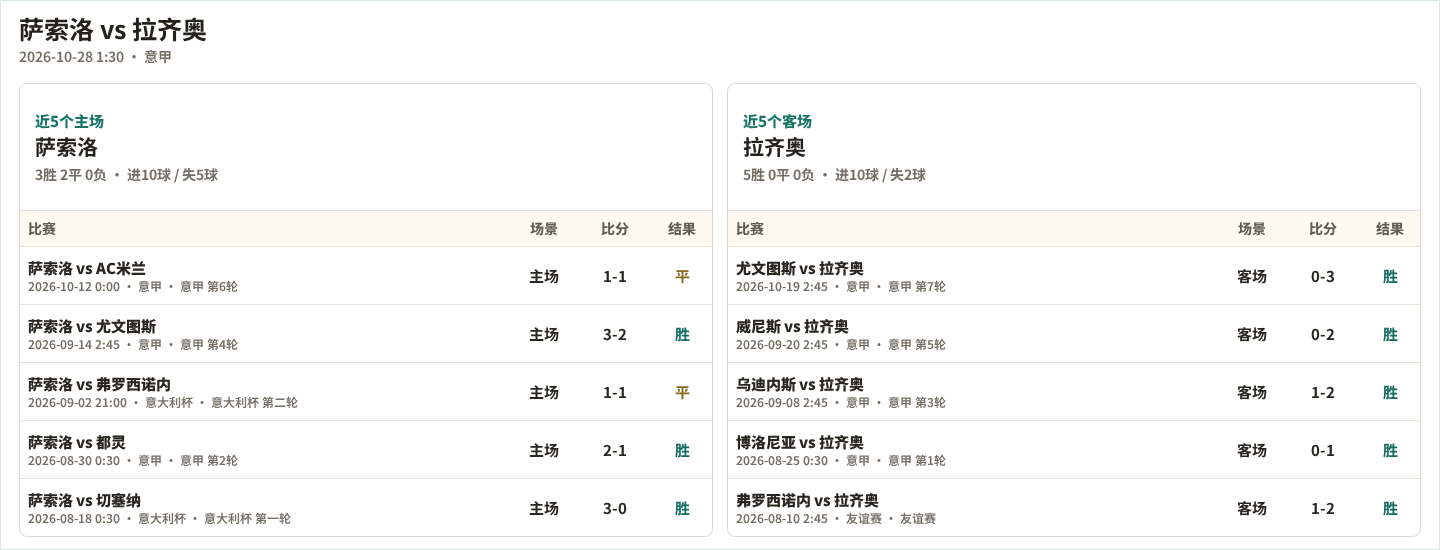This screenshot has width=1440, height=550.
Task: Click date line 2026-08-25 0:30 意甲 第1轮
Action: coord(841,461)
